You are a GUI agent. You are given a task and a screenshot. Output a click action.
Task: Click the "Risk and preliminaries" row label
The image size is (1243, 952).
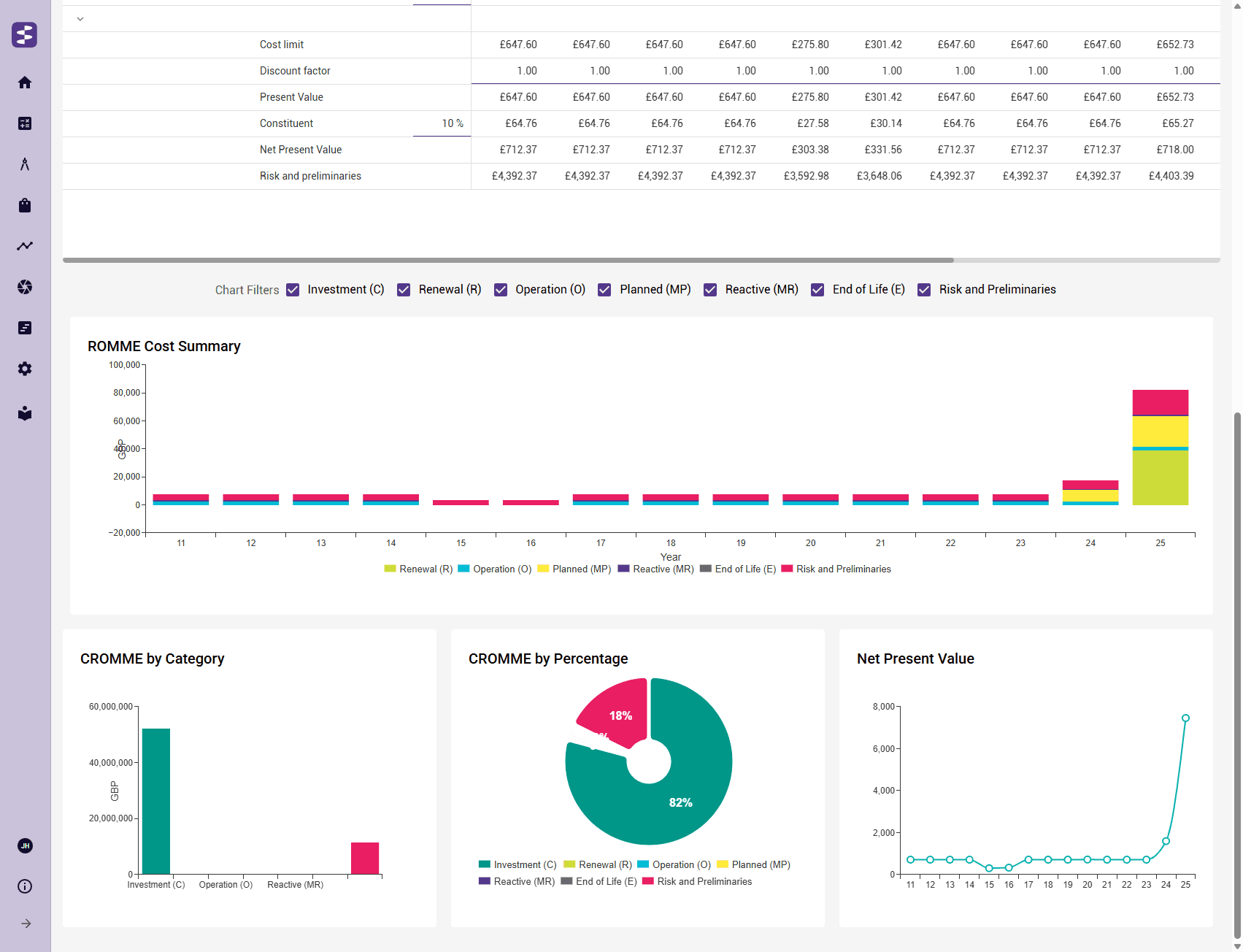pyautogui.click(x=310, y=176)
